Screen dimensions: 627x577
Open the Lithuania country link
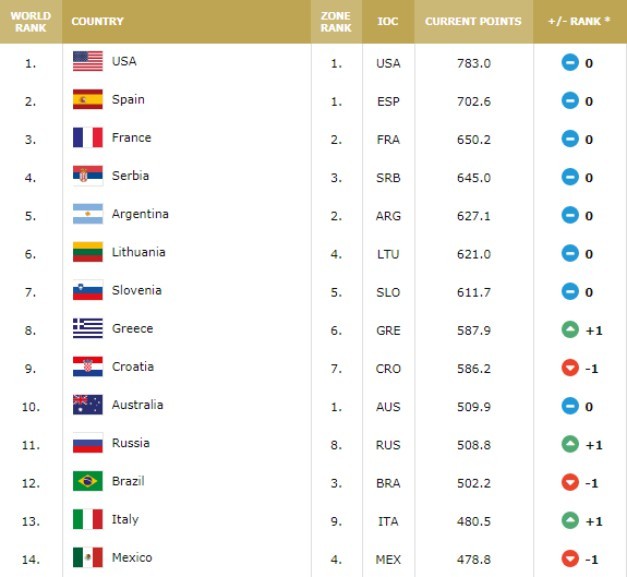pos(138,252)
